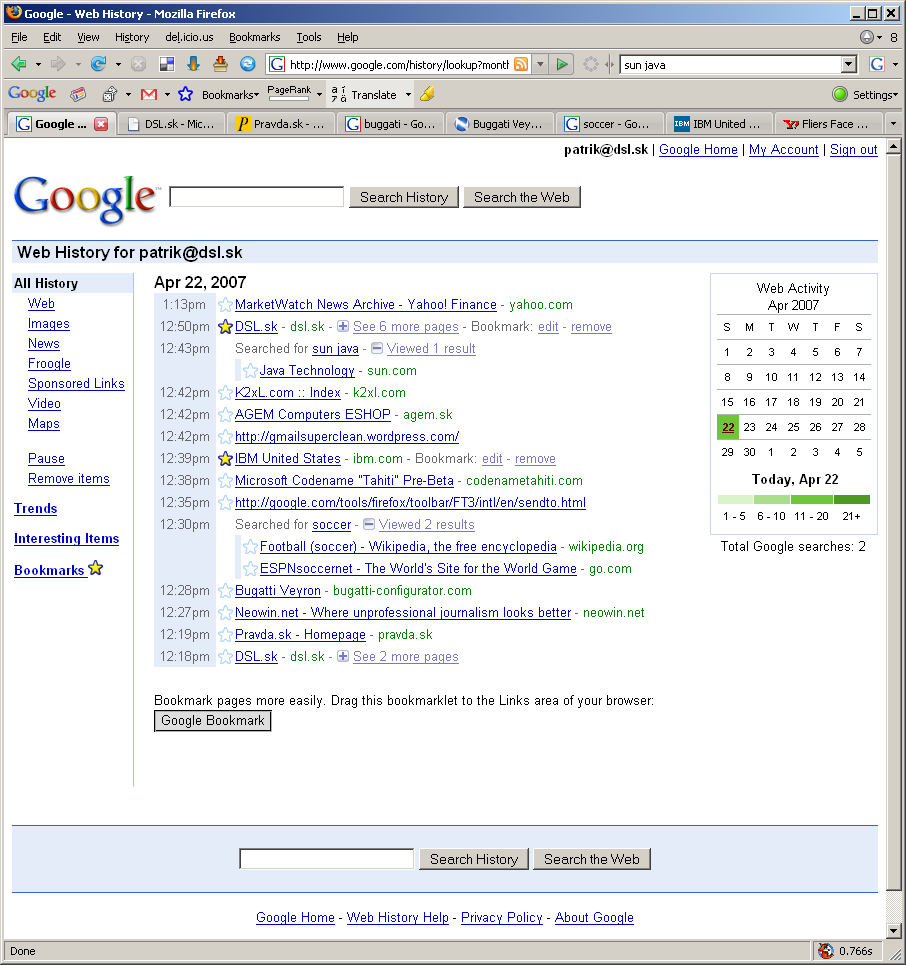Screen dimensions: 906x965
Task: Open the Settings dropdown on Google Toolbar
Action: pos(875,95)
